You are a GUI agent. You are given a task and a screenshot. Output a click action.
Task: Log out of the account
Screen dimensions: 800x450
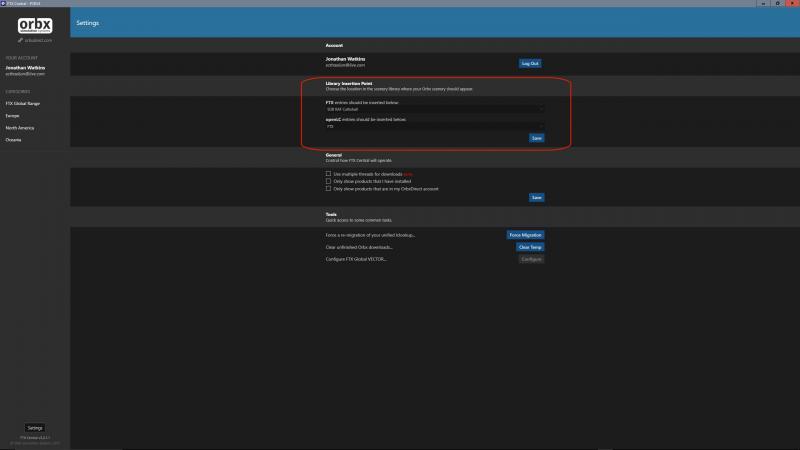530,63
